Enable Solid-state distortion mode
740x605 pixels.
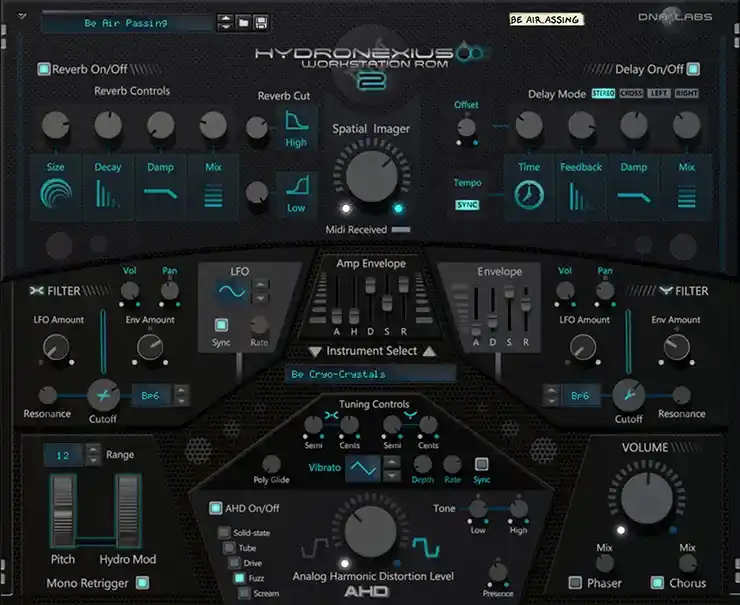[224, 532]
